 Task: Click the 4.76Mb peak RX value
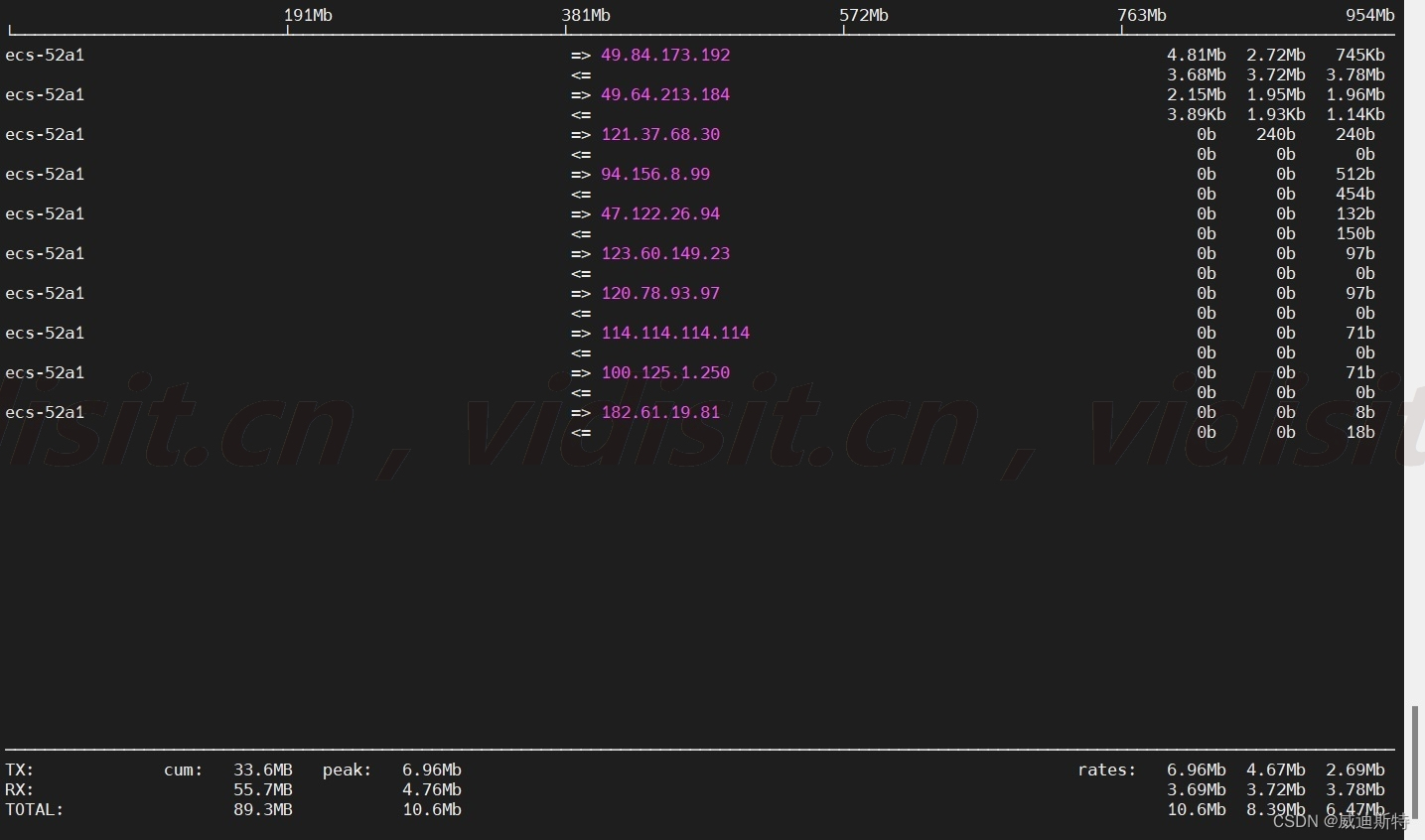point(432,789)
